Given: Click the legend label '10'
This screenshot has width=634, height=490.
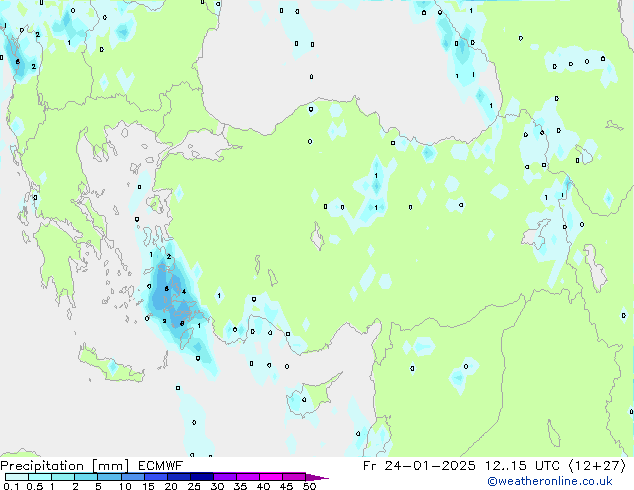Looking at the screenshot, I should pyautogui.click(x=125, y=486).
